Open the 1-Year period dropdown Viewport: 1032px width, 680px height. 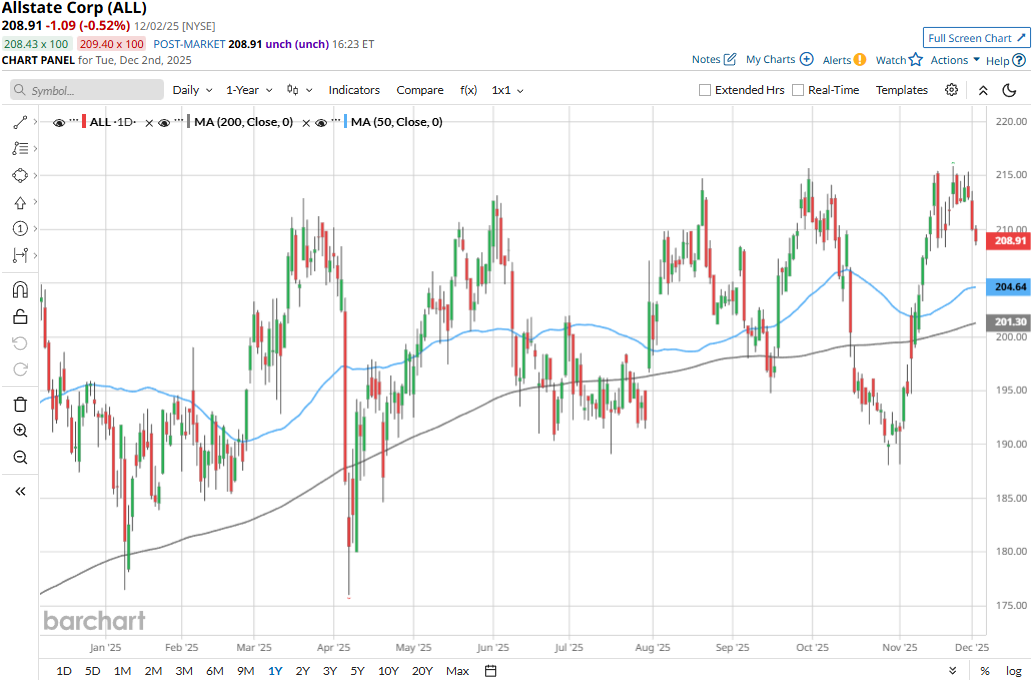249,90
